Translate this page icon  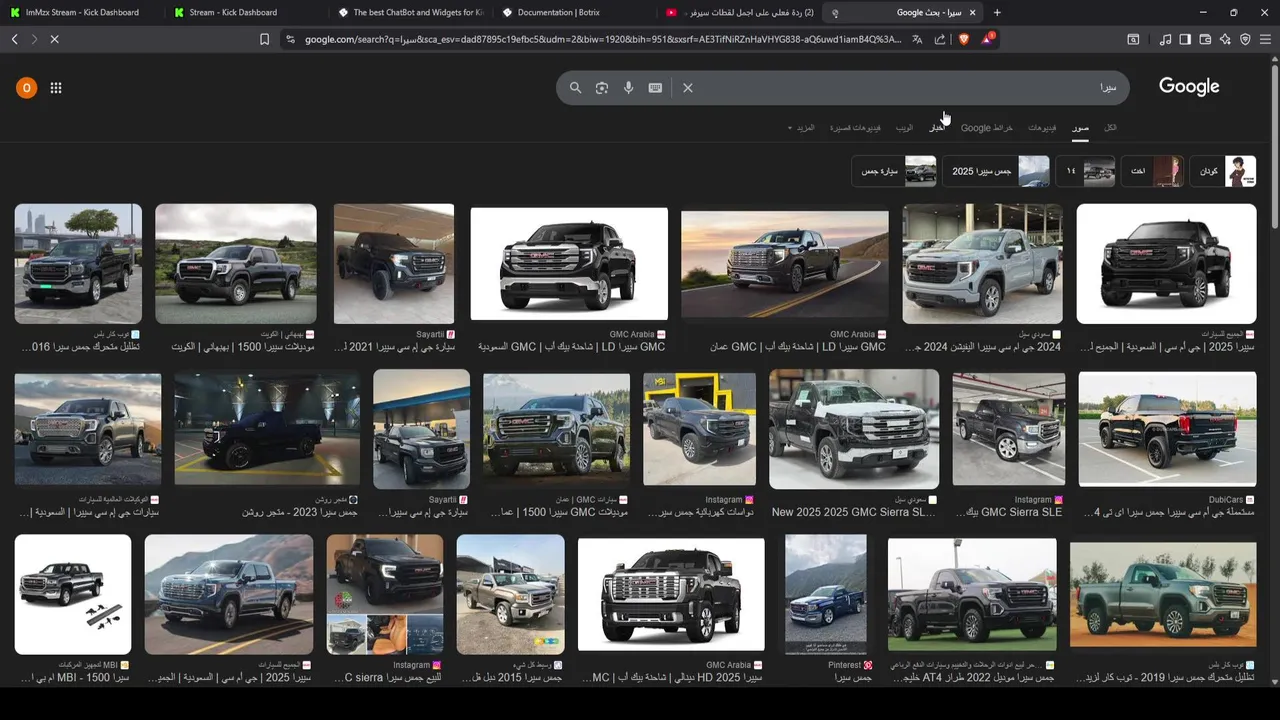pyautogui.click(x=917, y=39)
